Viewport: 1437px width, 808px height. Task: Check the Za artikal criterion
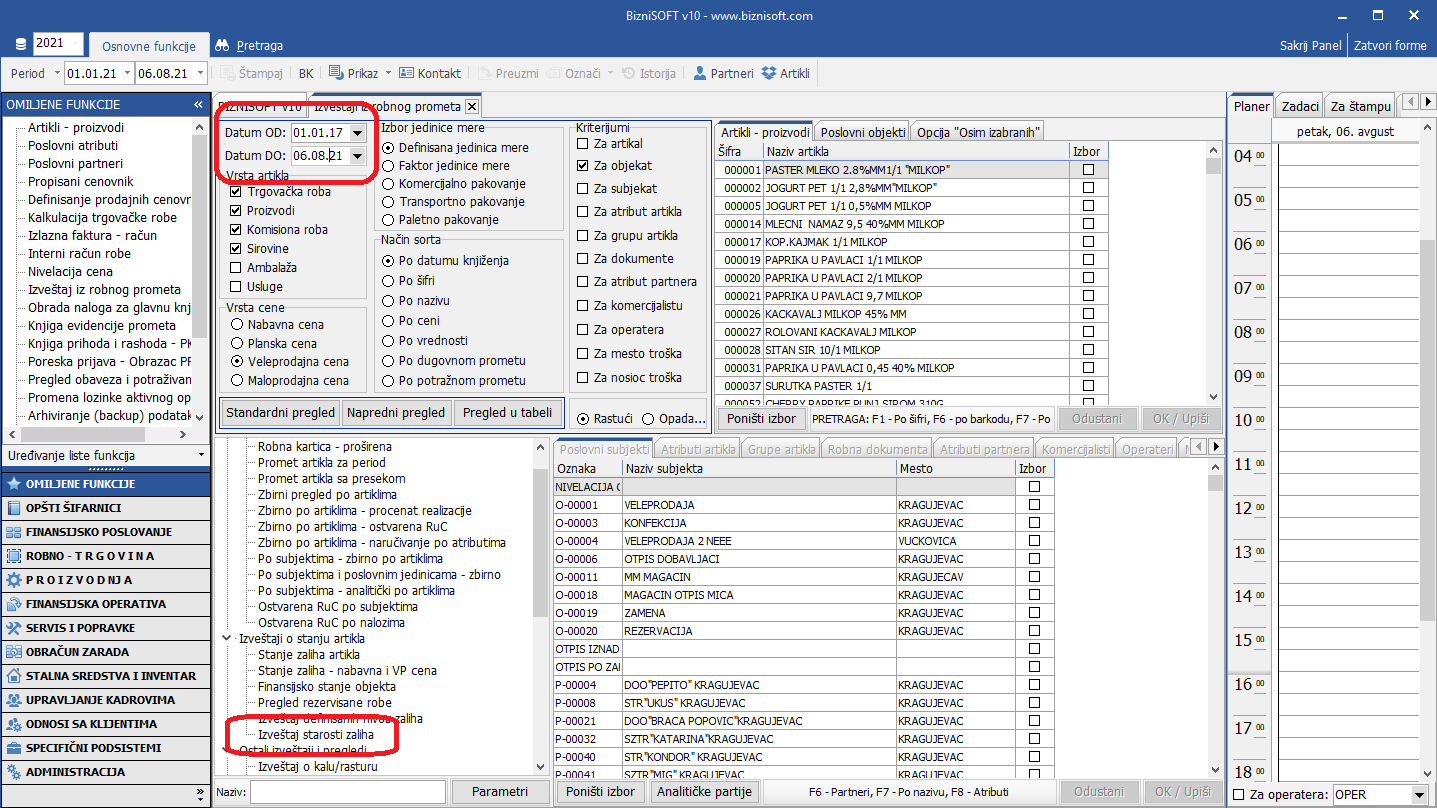tap(583, 144)
